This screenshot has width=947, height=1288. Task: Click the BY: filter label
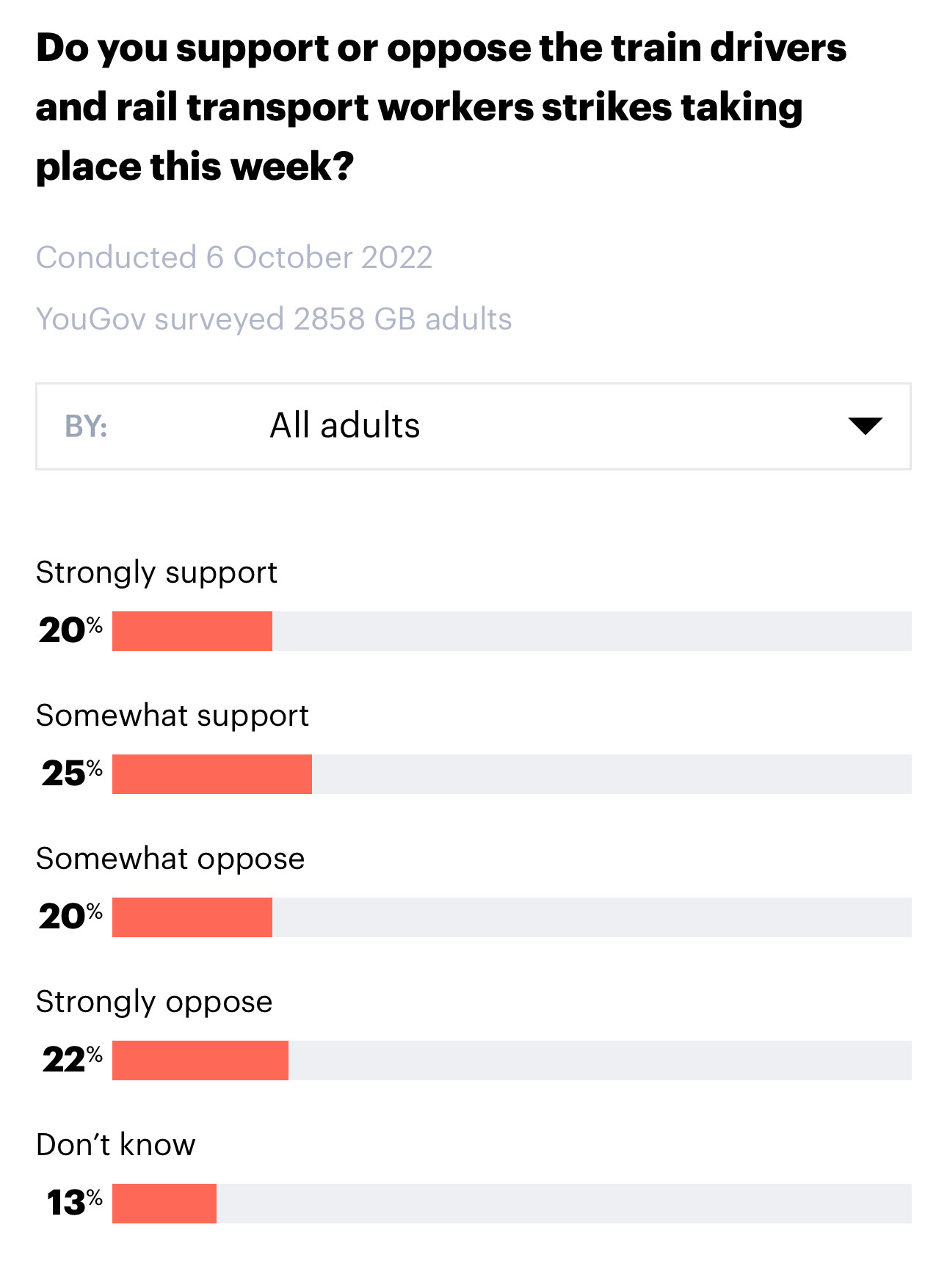(86, 426)
